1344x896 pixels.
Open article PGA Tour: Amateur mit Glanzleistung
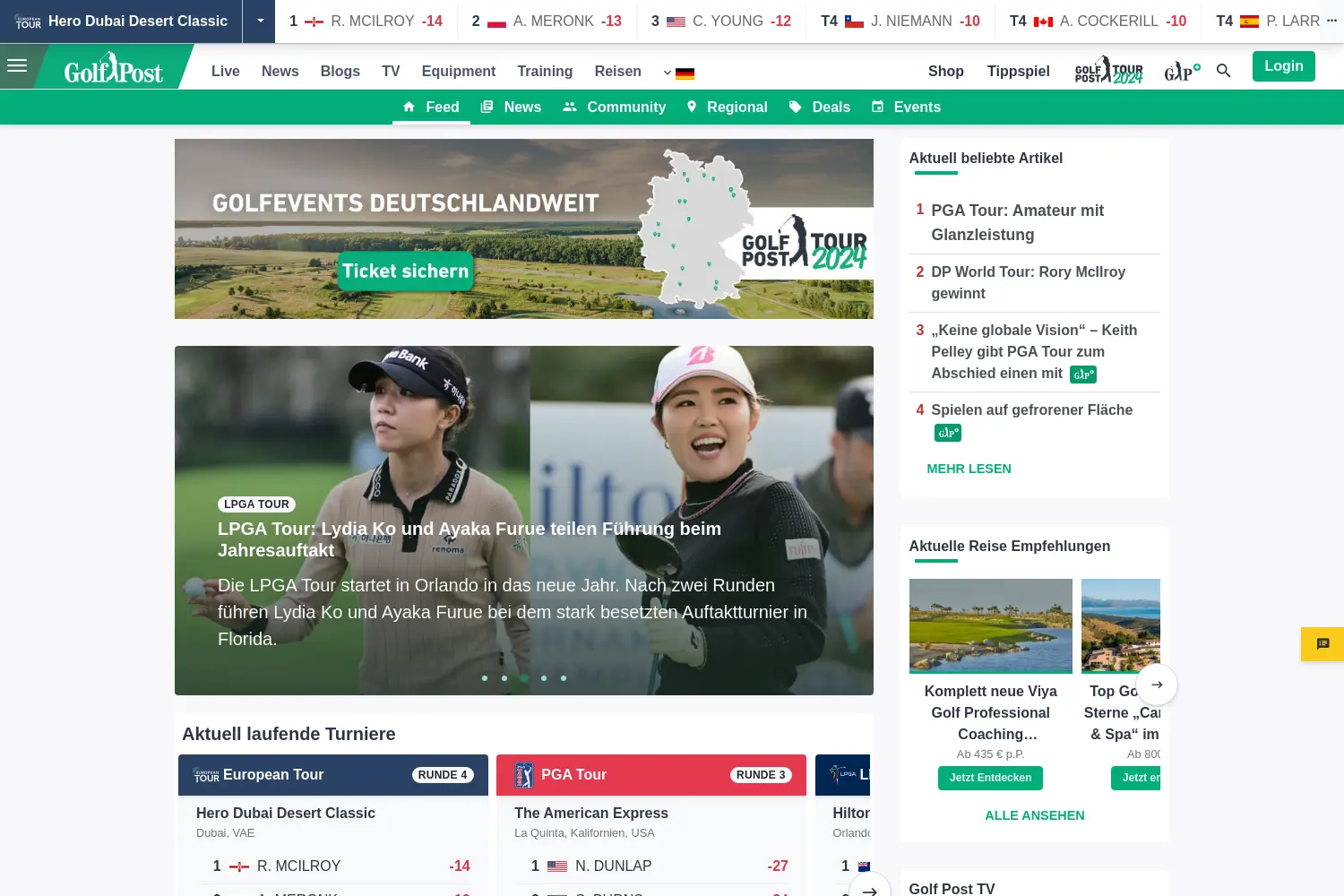pos(1018,222)
